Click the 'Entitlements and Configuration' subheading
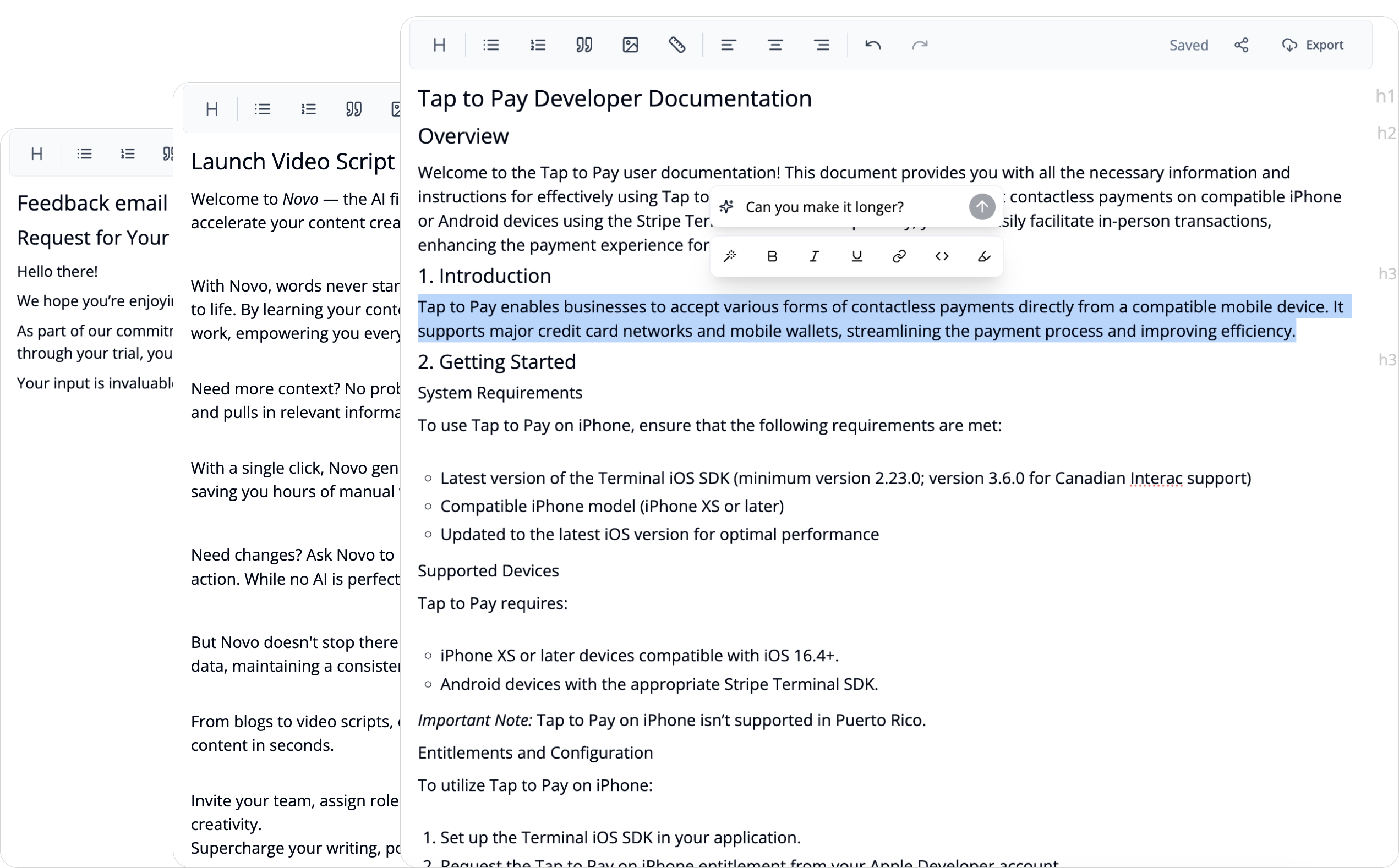The height and width of the screenshot is (868, 1399). coord(535,752)
